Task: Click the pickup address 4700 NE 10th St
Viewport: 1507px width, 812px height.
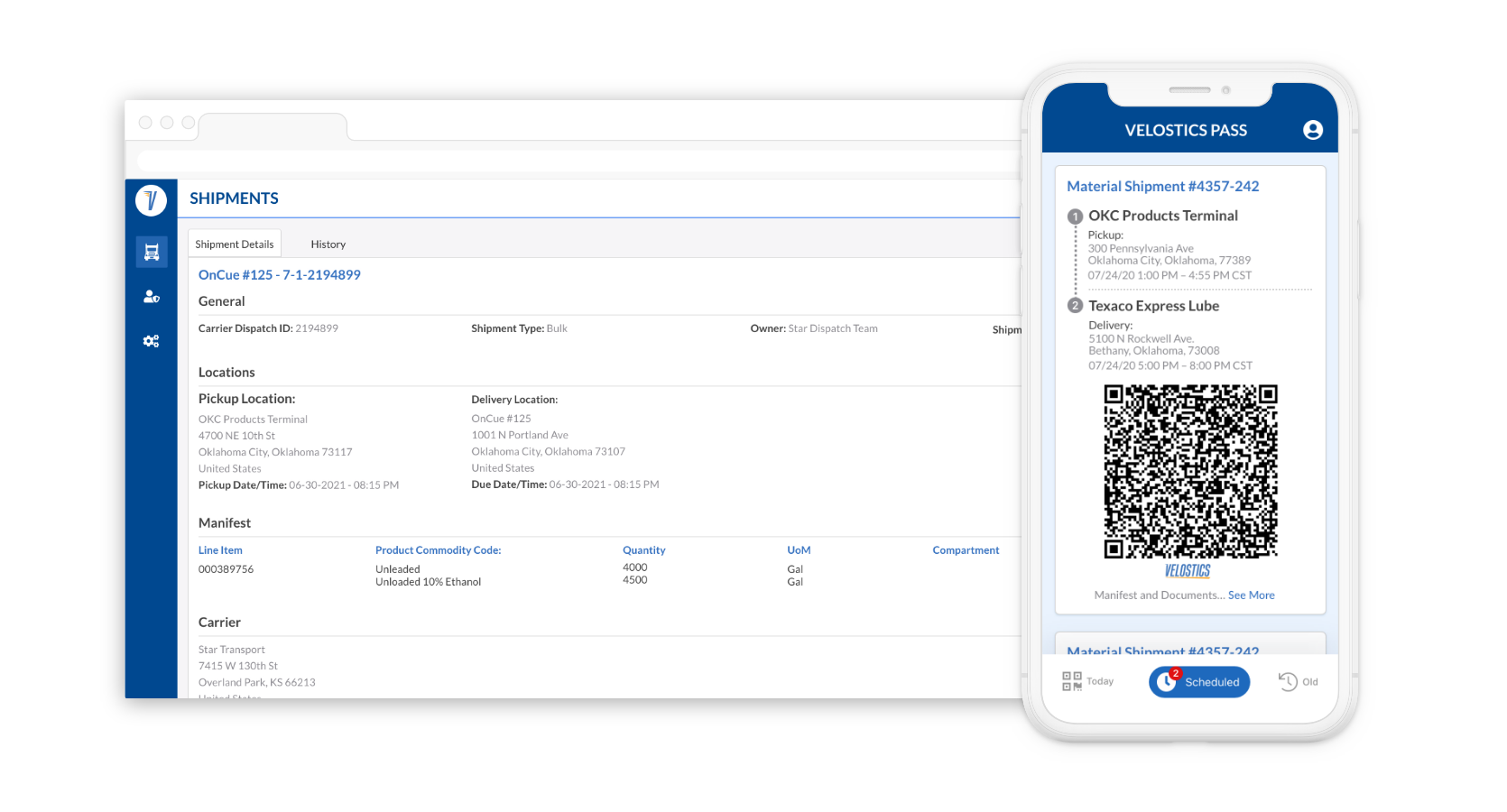Action: pos(237,436)
